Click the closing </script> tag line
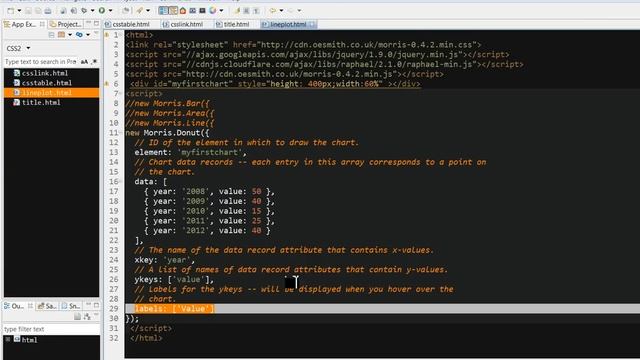The image size is (640, 360). click(x=151, y=329)
